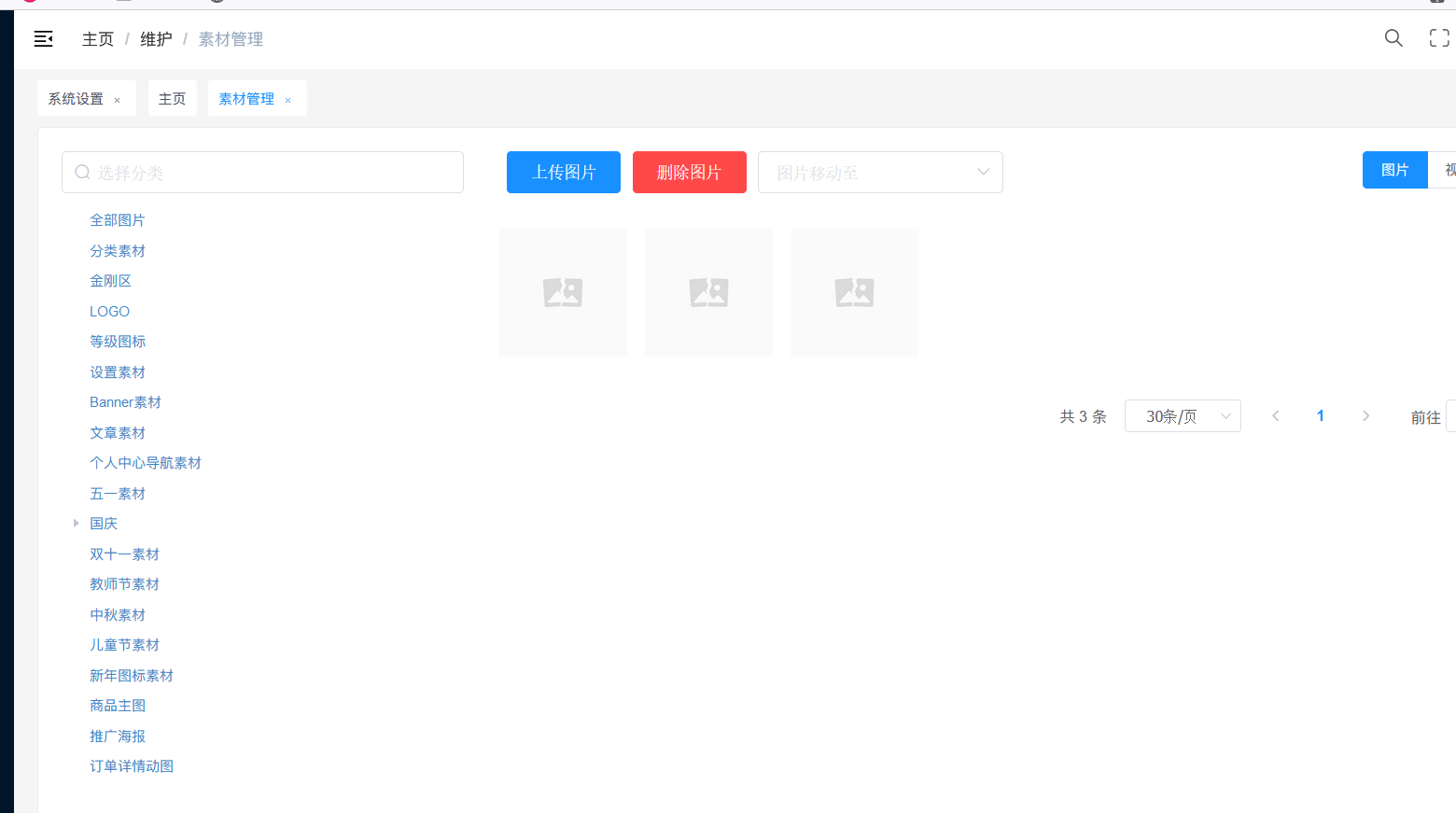Toggle fullscreen mode icon
The height and width of the screenshot is (813, 1456).
pos(1439,38)
